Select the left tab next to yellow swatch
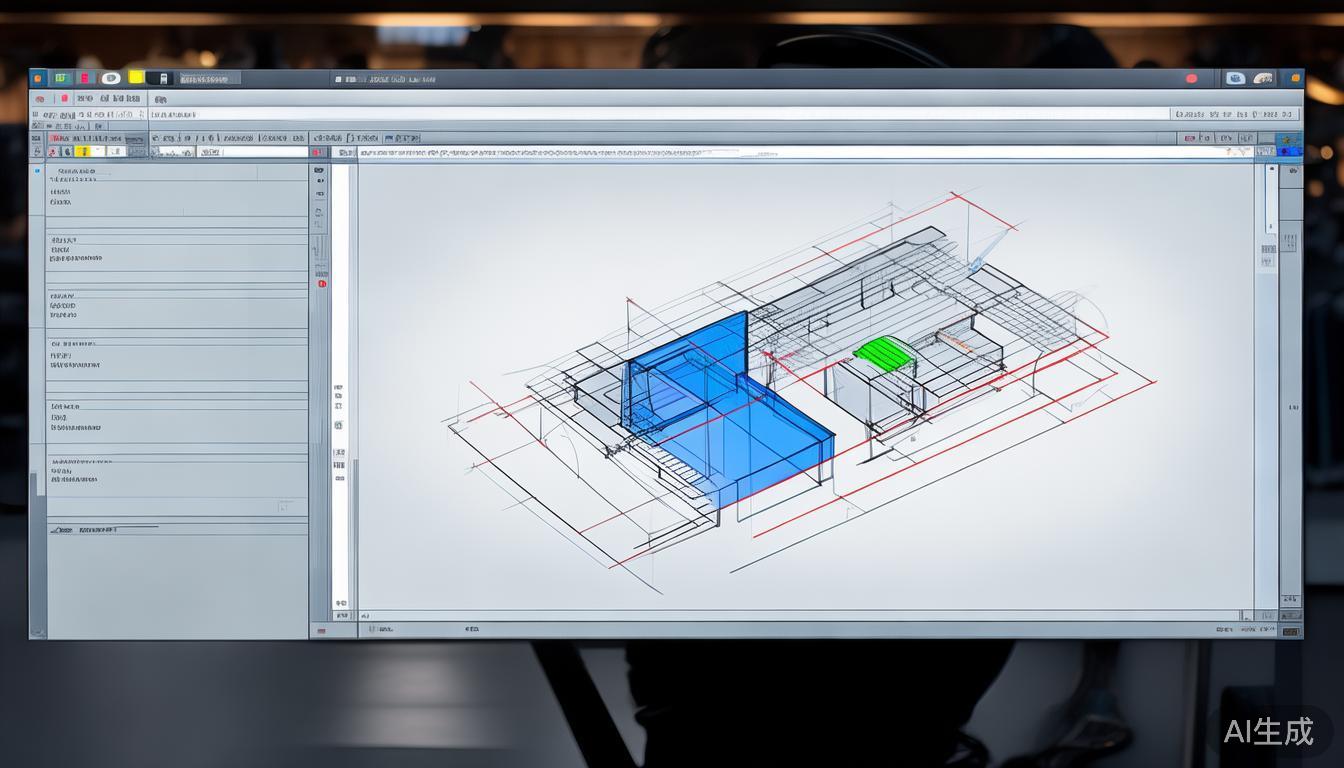This screenshot has width=1344, height=768. click(x=205, y=78)
